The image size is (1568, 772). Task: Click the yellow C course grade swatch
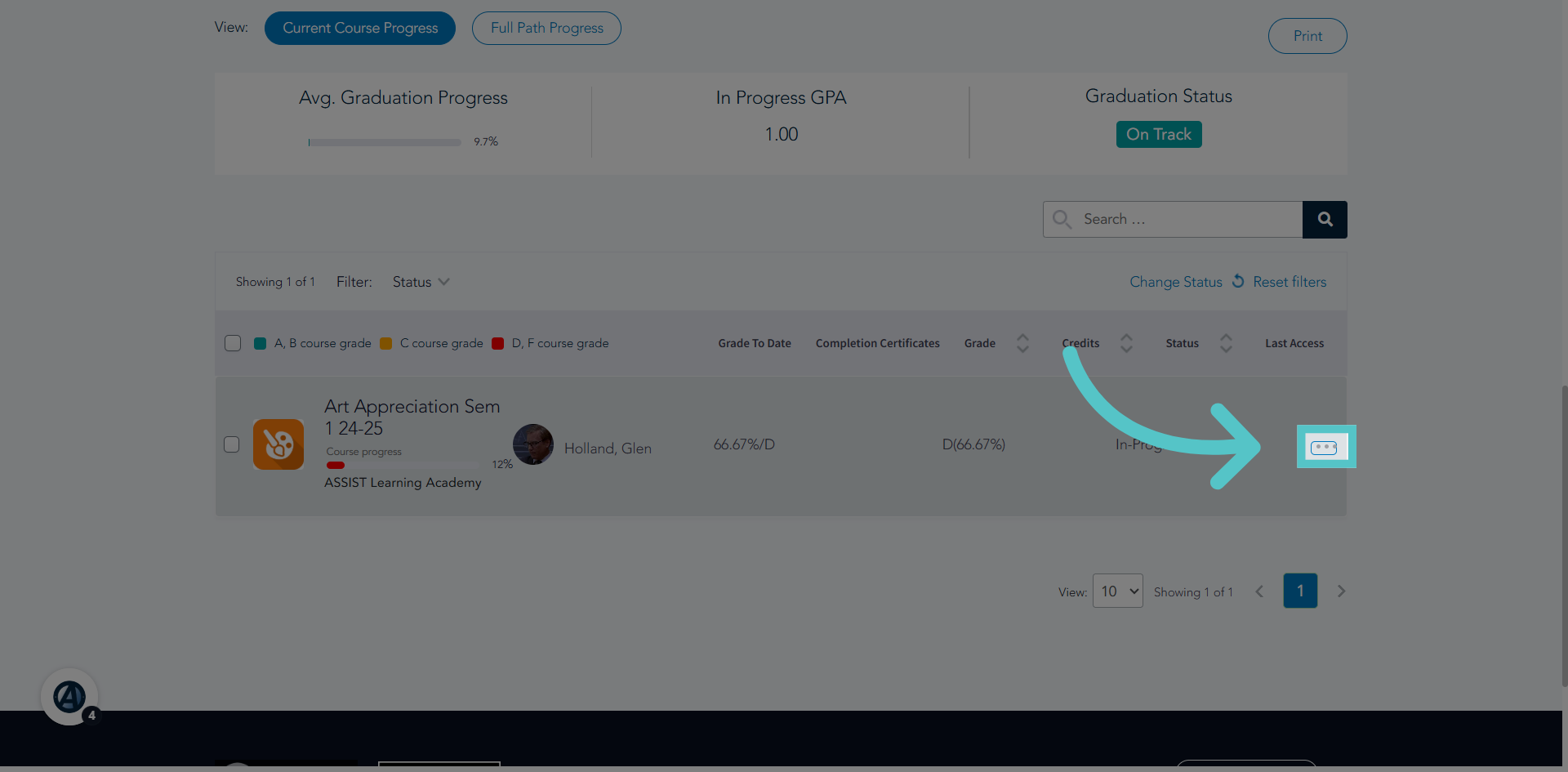point(386,343)
